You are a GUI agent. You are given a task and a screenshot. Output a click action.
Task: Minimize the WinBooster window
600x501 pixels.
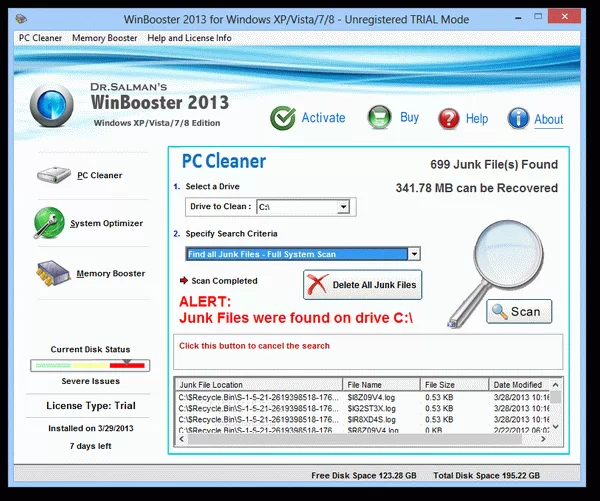pyautogui.click(x=518, y=18)
